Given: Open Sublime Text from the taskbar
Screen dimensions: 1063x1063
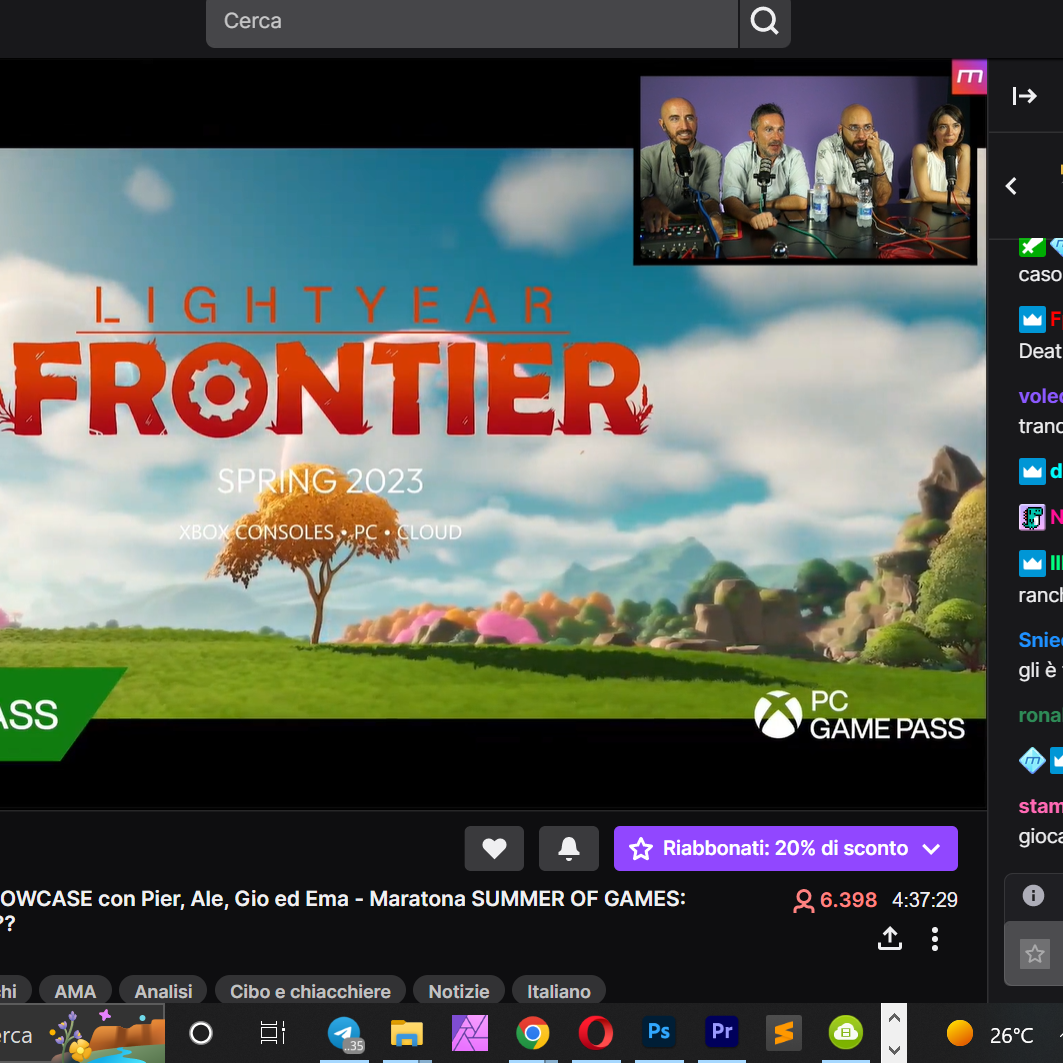Looking at the screenshot, I should click(x=784, y=1033).
